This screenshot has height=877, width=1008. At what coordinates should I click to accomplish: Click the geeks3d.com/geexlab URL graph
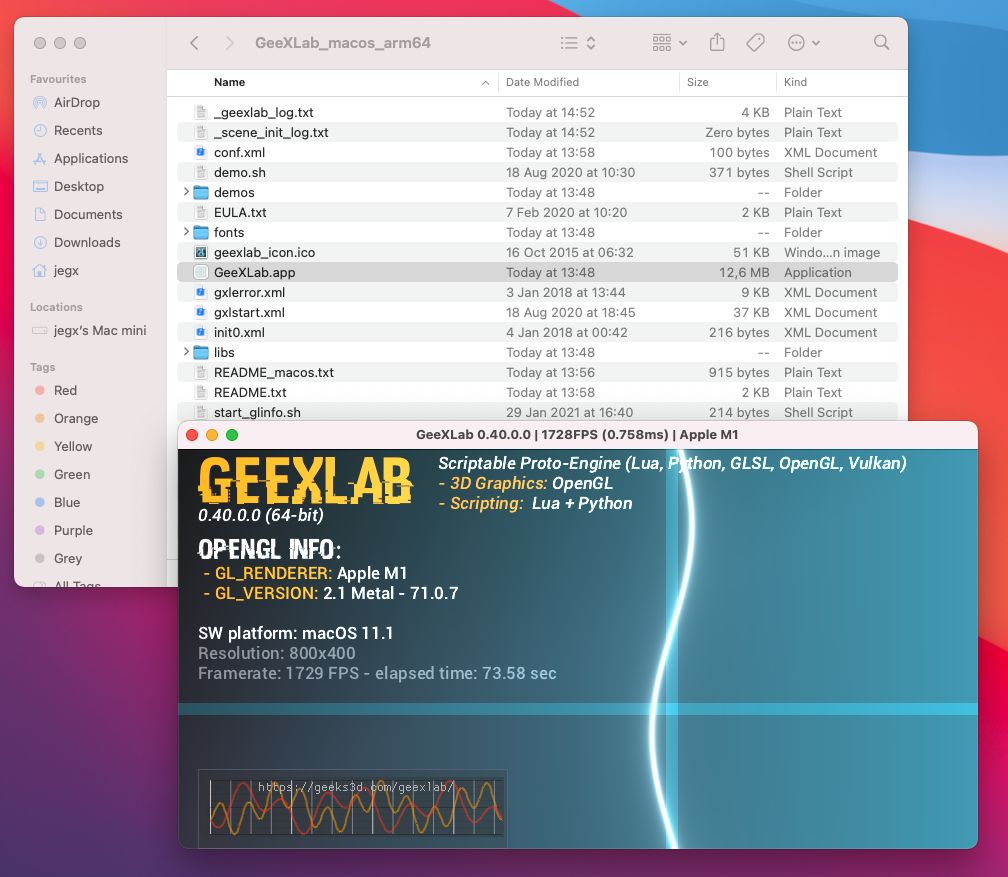click(352, 808)
